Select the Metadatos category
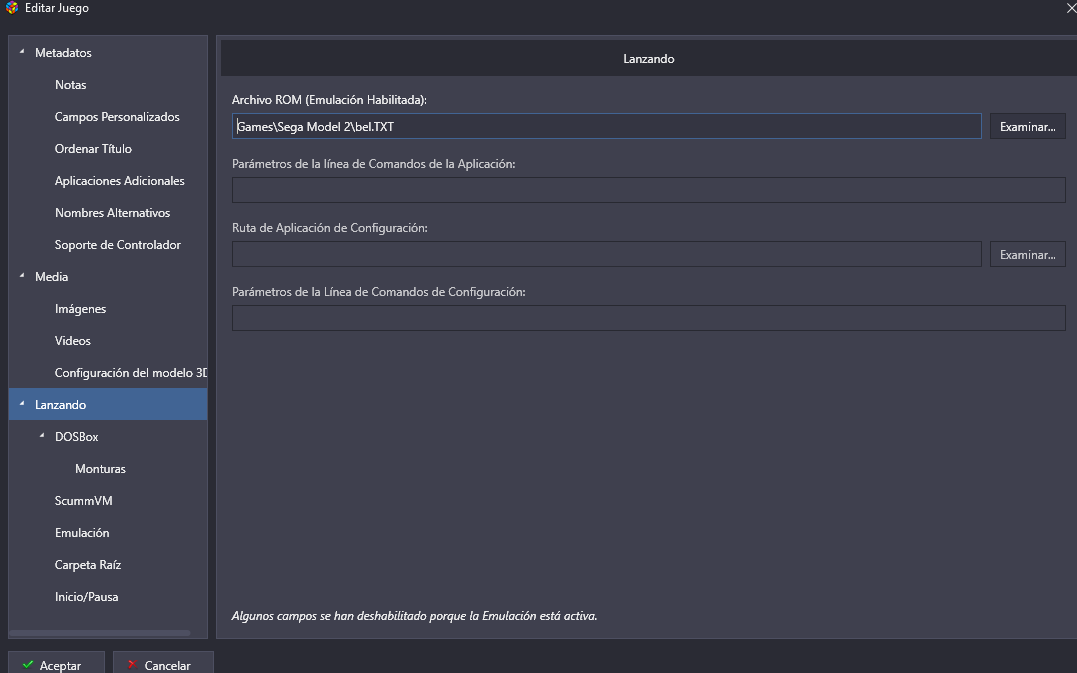 click(x=63, y=53)
